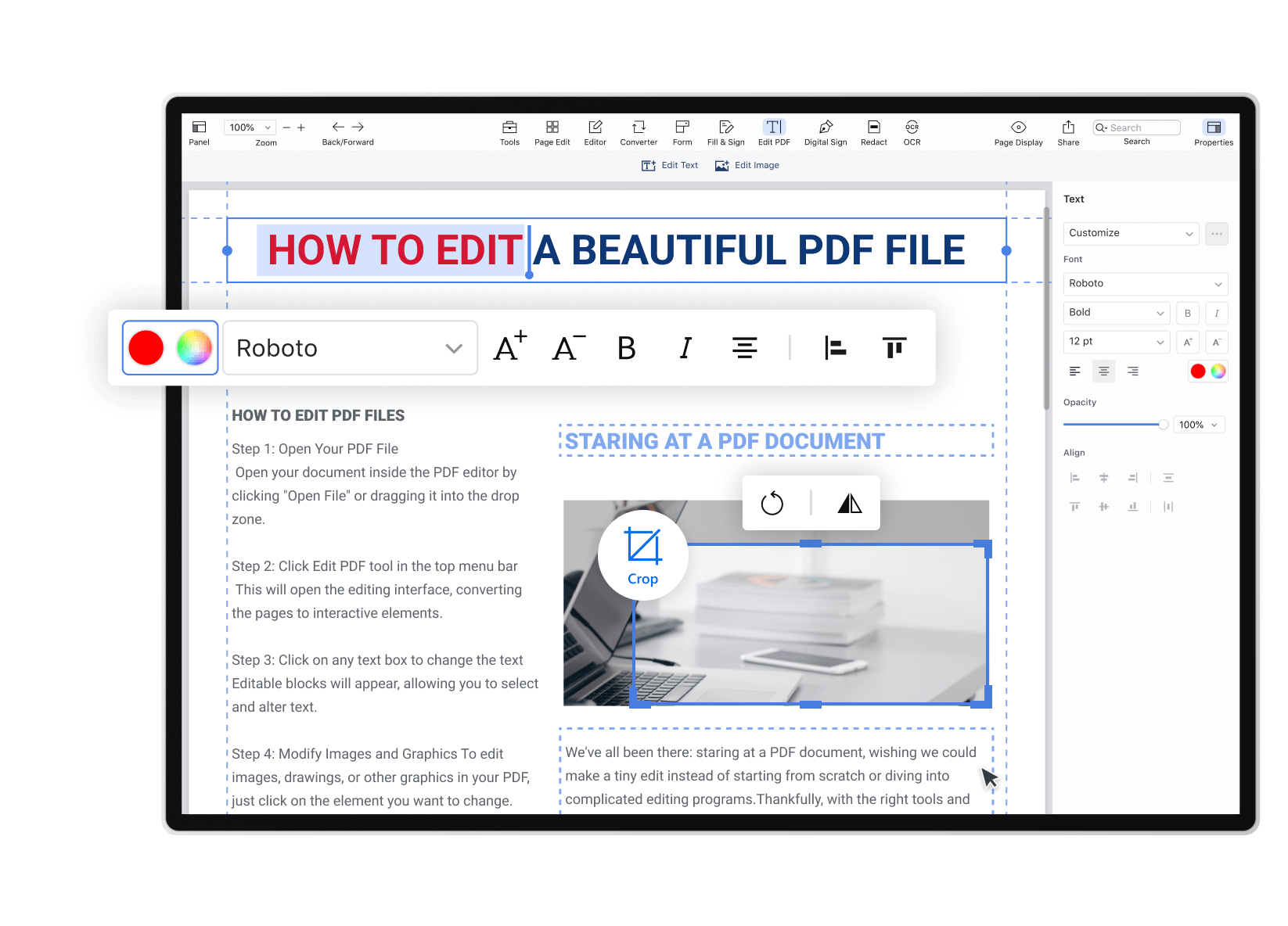Select the Editor tool

[595, 127]
